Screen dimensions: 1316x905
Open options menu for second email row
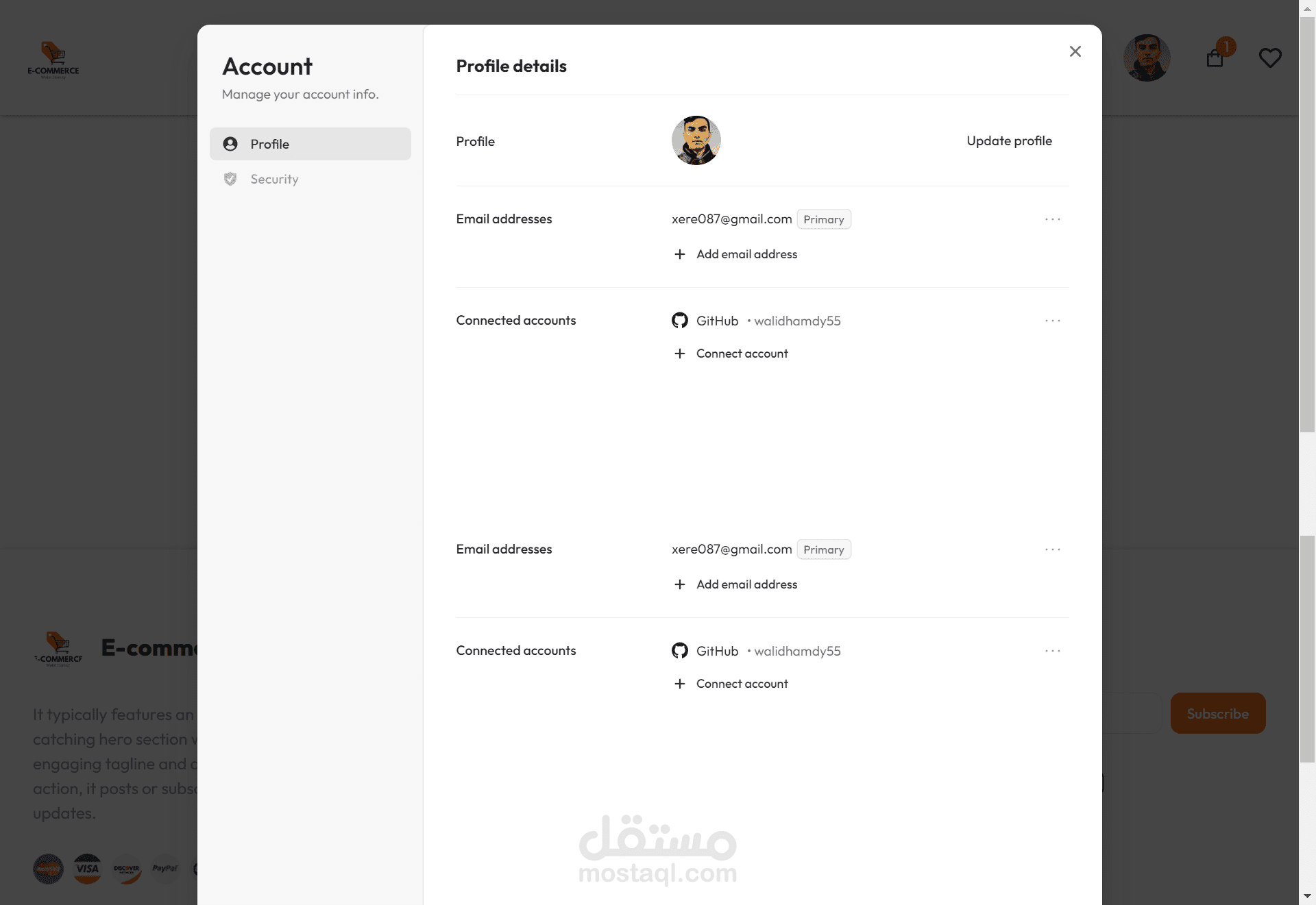tap(1052, 549)
